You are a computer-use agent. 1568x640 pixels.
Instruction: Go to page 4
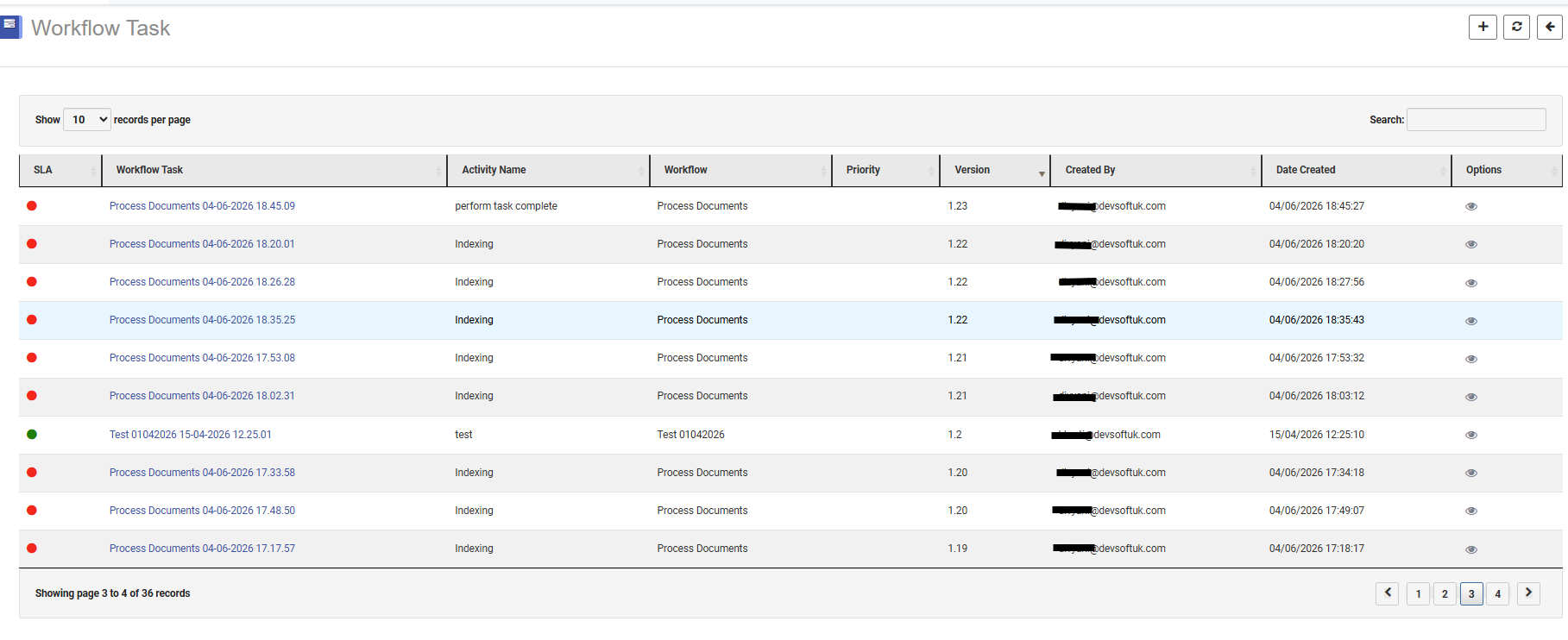pyautogui.click(x=1497, y=593)
